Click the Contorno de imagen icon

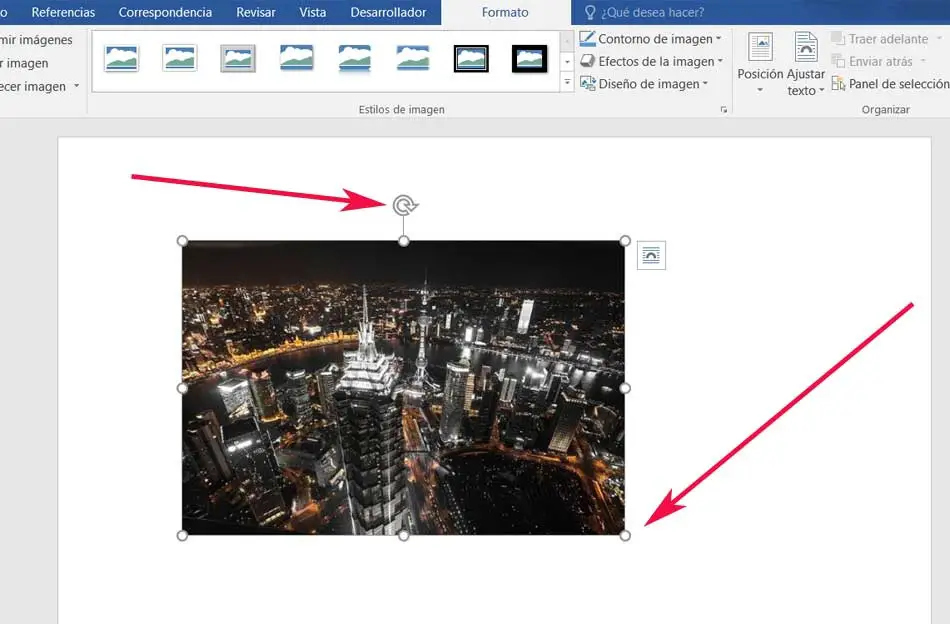click(587, 39)
